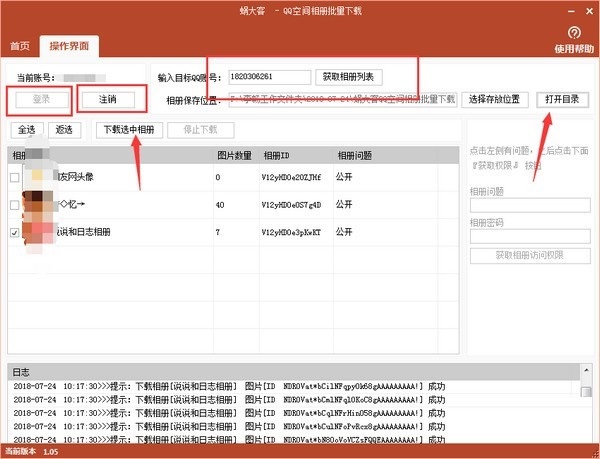Click the 注销 logout button
The height and width of the screenshot is (459, 600).
pos(108,99)
